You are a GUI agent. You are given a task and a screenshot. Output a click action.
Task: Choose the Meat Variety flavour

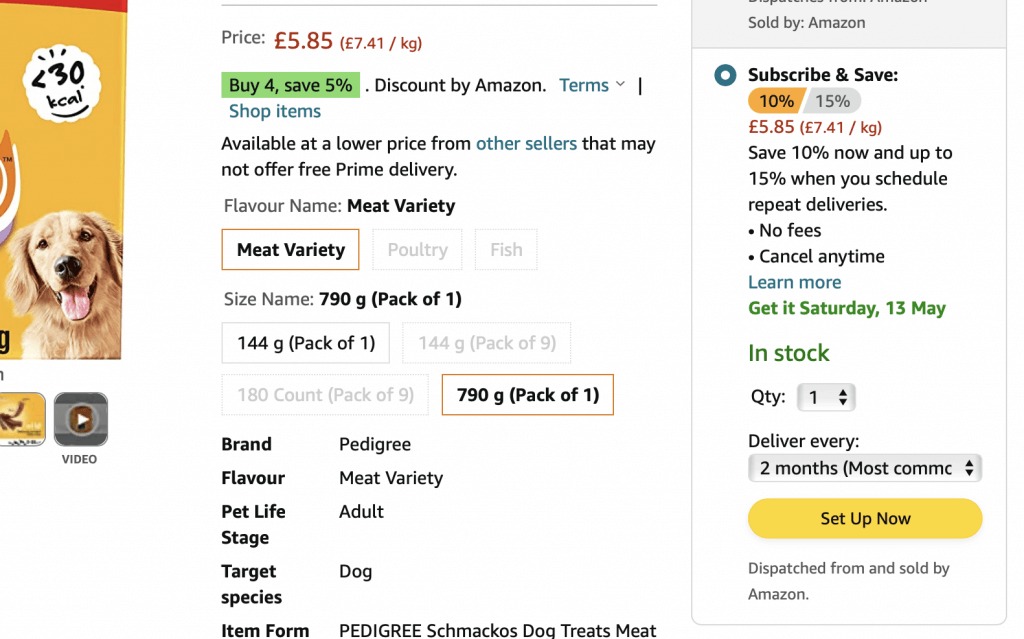[289, 249]
